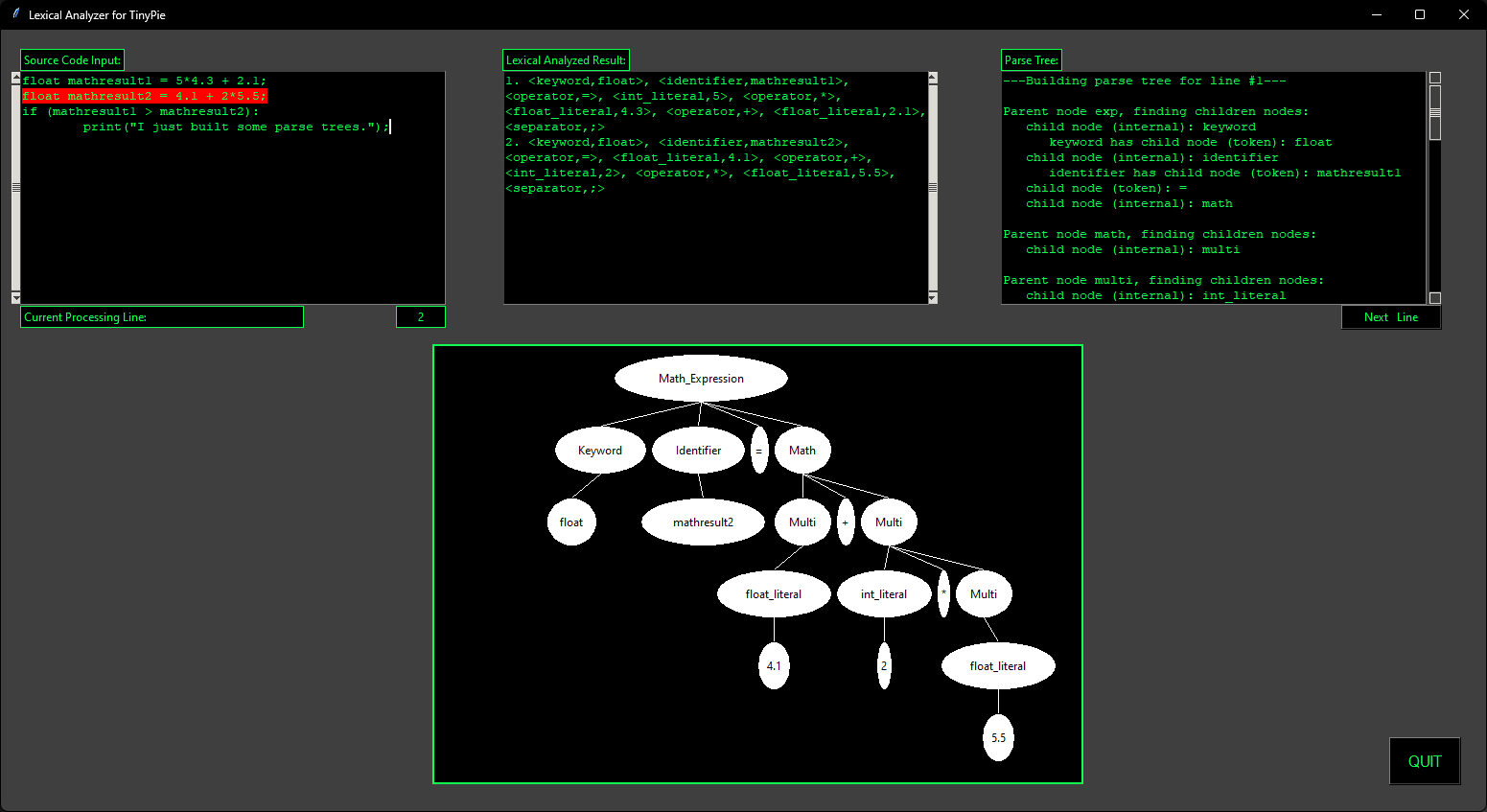Close the Lexical Analyzer for TinyPie window
Screen dimensions: 1487x812
tap(1464, 14)
